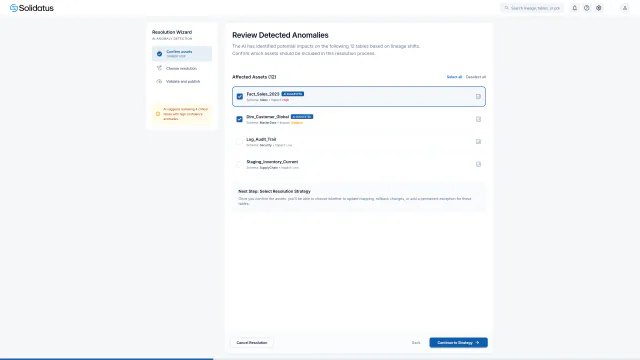Screen dimensions: 640x360
Task: Check the Log_Audit_Trail checkbox
Action: point(240,142)
